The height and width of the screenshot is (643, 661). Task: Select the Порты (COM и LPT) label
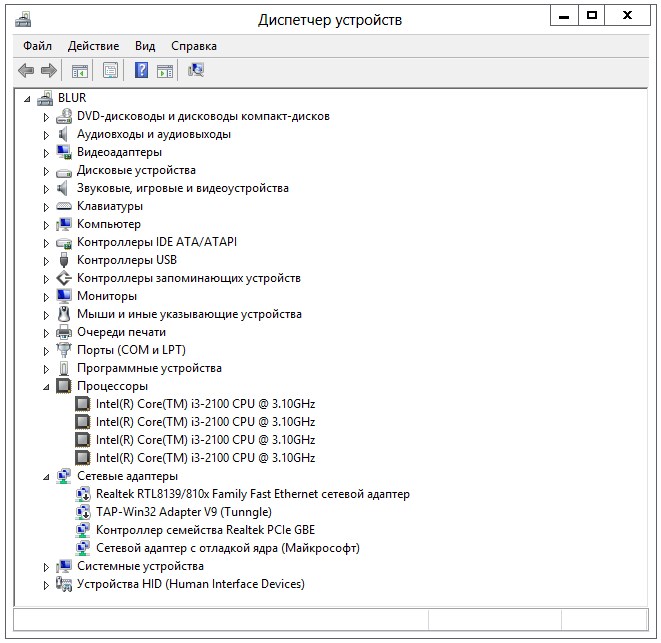pos(131,350)
